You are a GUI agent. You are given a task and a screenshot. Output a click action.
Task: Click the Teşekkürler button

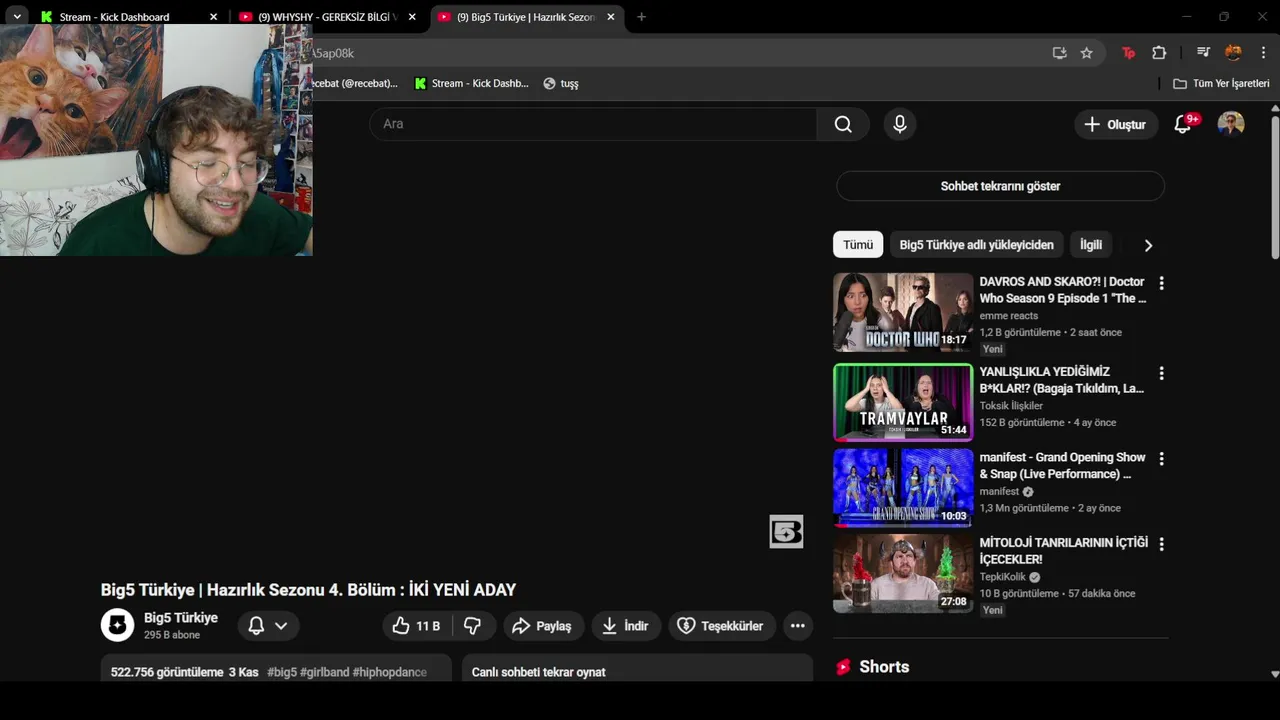[722, 626]
